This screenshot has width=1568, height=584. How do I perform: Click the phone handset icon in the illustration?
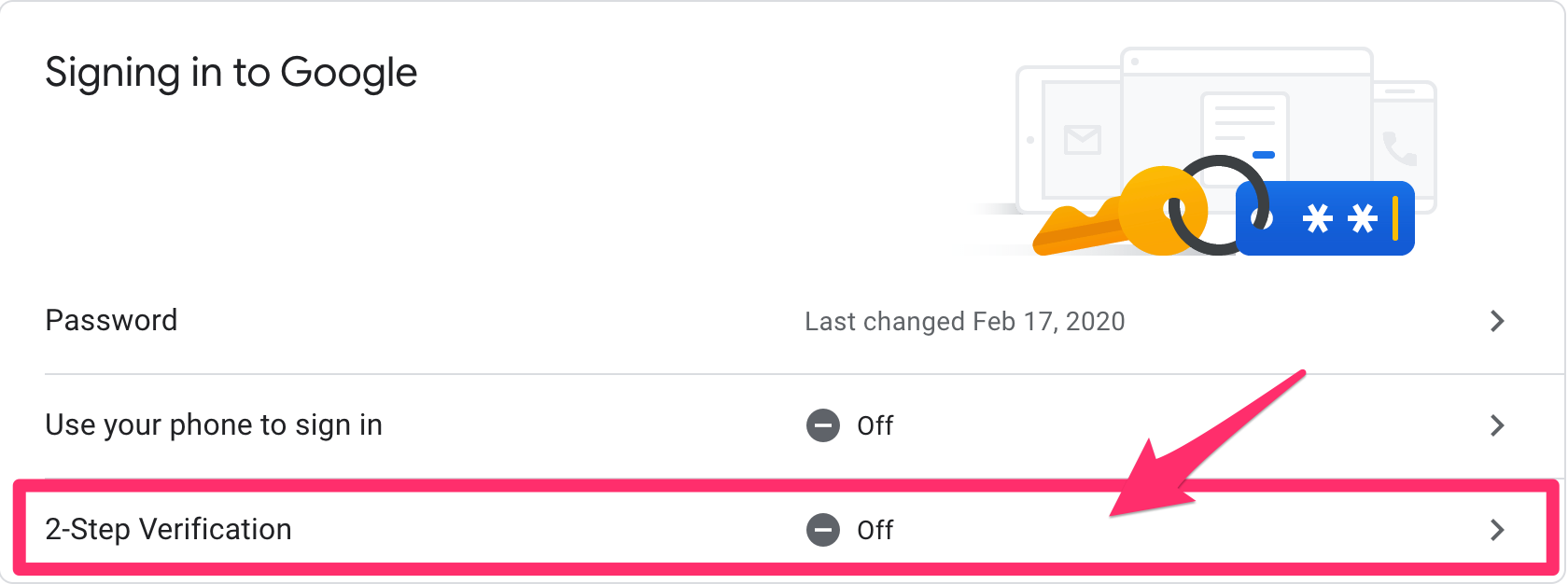point(1399,148)
